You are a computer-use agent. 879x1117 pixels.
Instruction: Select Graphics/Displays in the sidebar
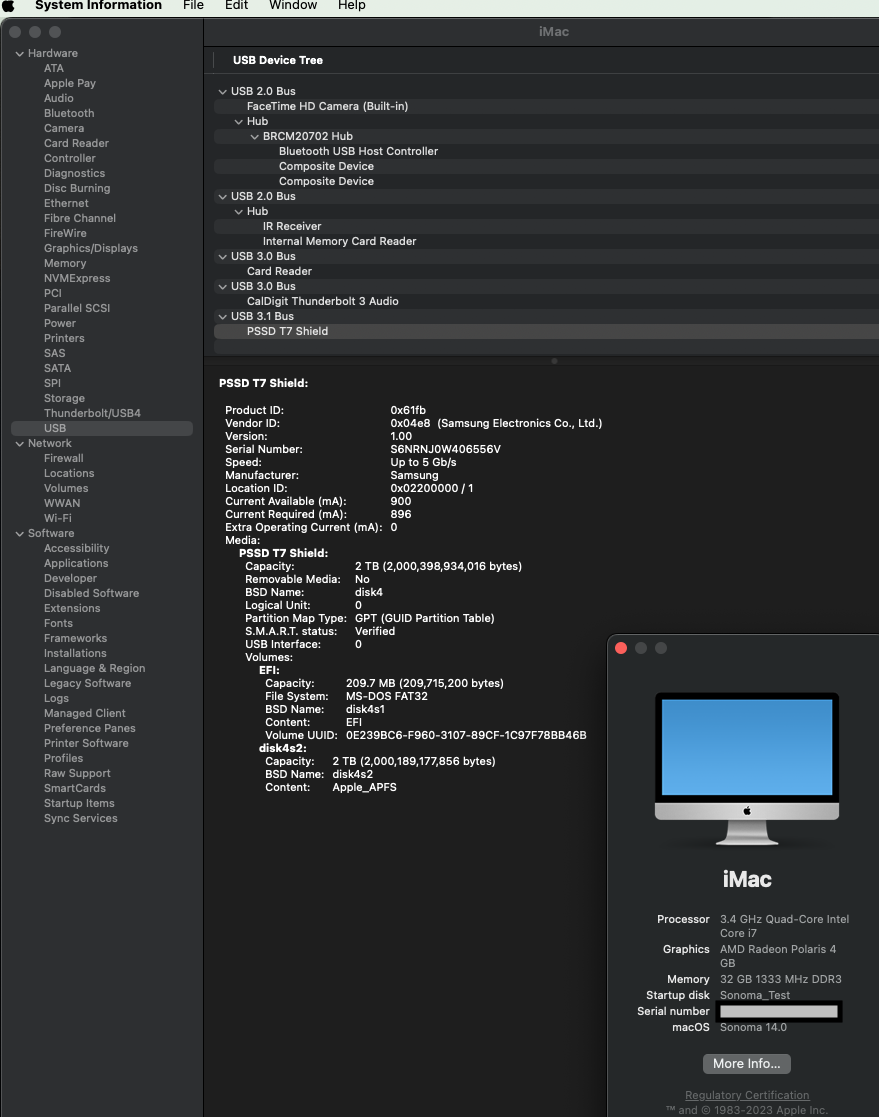point(90,248)
